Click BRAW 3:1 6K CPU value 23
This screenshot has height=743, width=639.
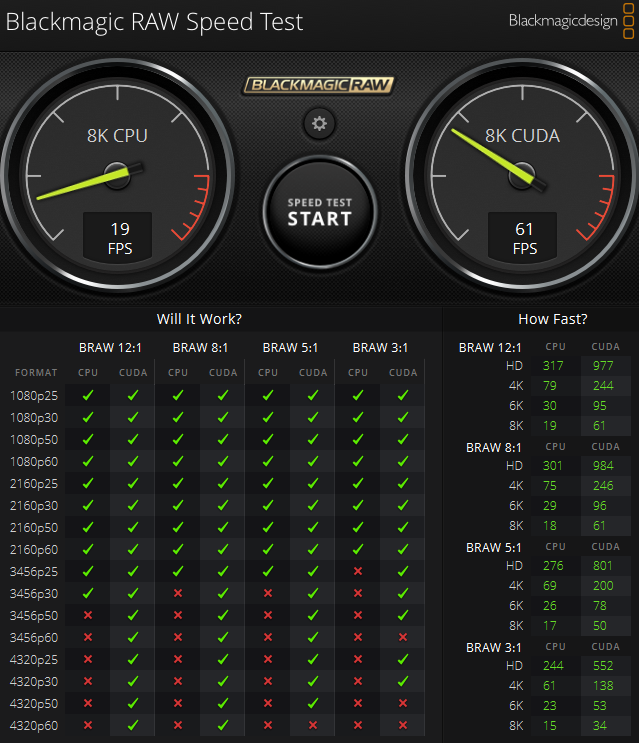[x=550, y=706]
